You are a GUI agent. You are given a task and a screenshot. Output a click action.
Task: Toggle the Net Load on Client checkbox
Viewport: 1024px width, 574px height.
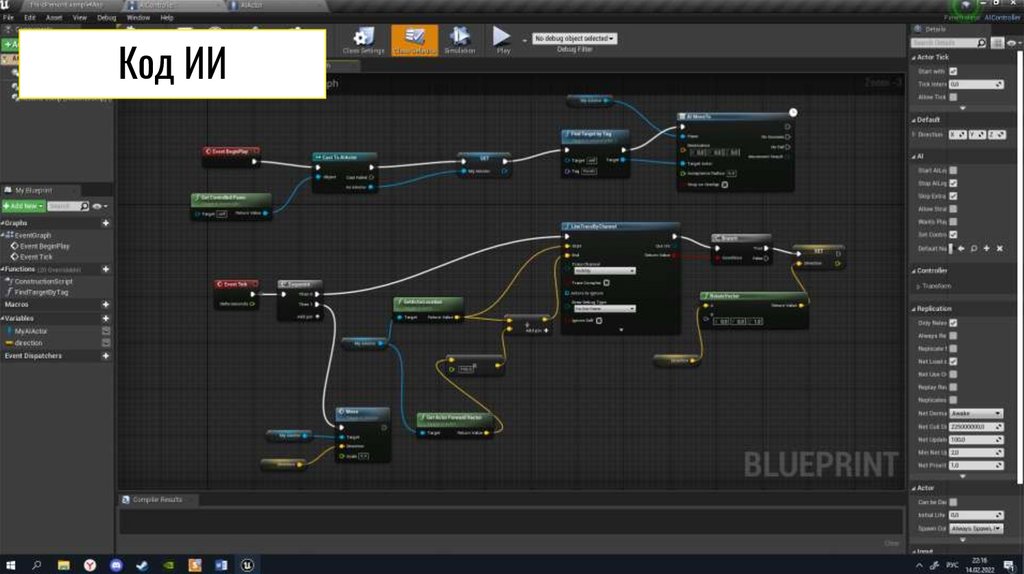(953, 361)
